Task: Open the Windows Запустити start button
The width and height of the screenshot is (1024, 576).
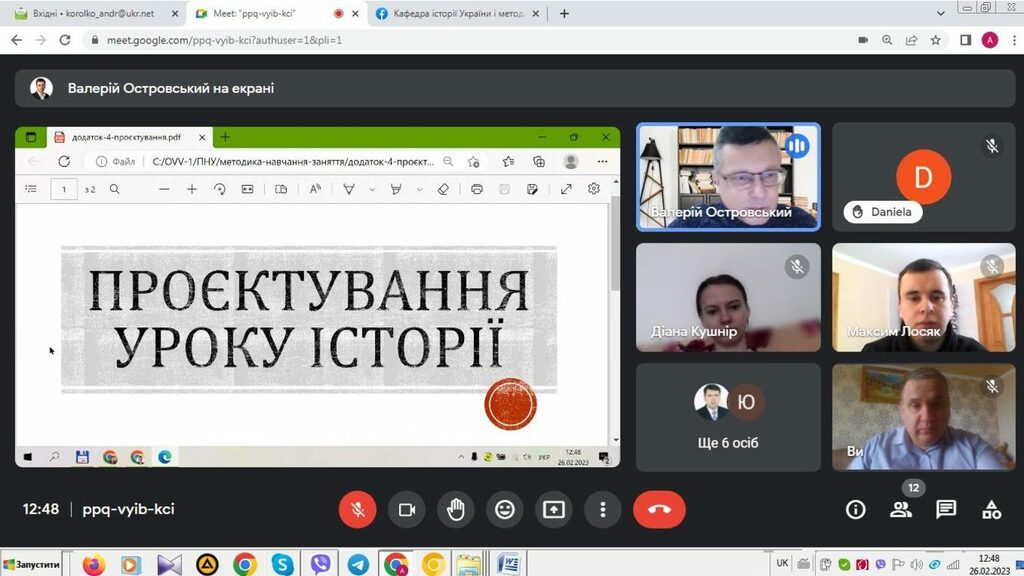Action: coord(32,565)
